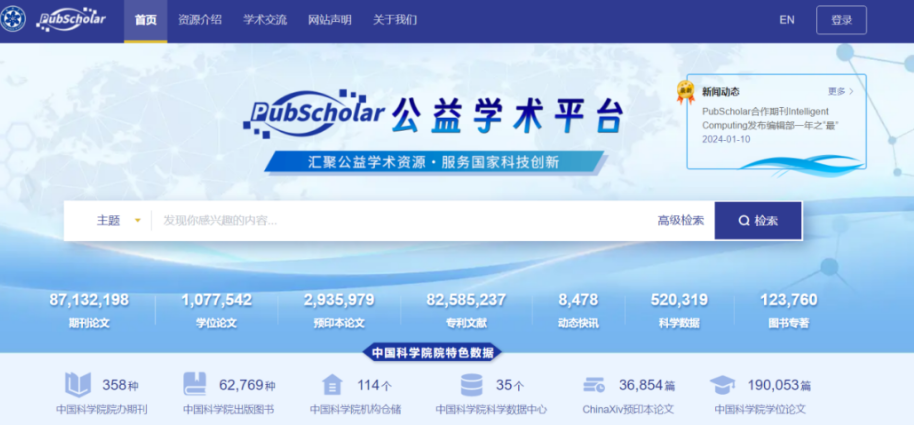Click the search input field 发现你感兴趣的内容

point(400,221)
